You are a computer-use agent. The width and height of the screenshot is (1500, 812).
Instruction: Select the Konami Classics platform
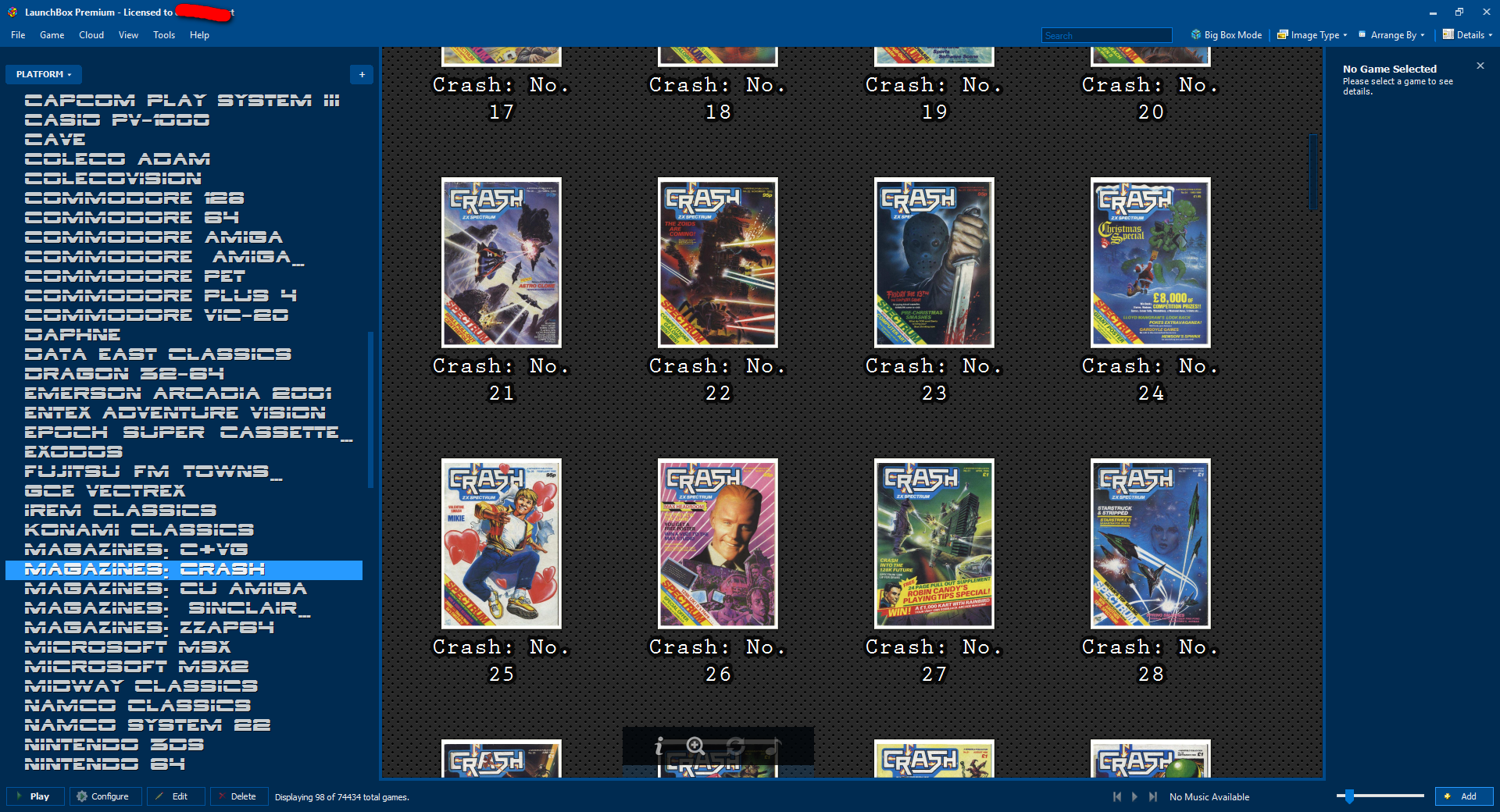[139, 530]
